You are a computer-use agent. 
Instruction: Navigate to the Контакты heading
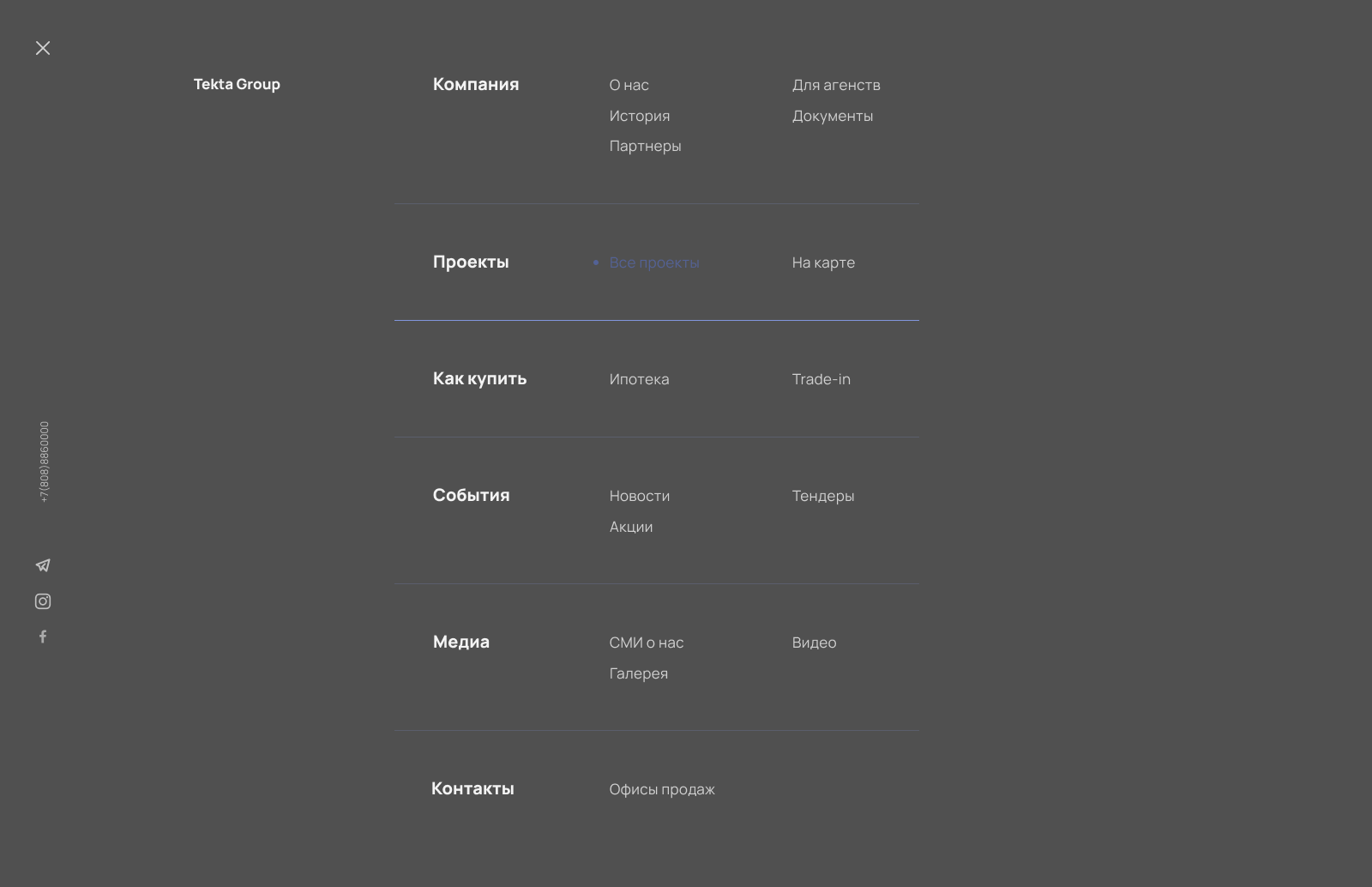[472, 788]
